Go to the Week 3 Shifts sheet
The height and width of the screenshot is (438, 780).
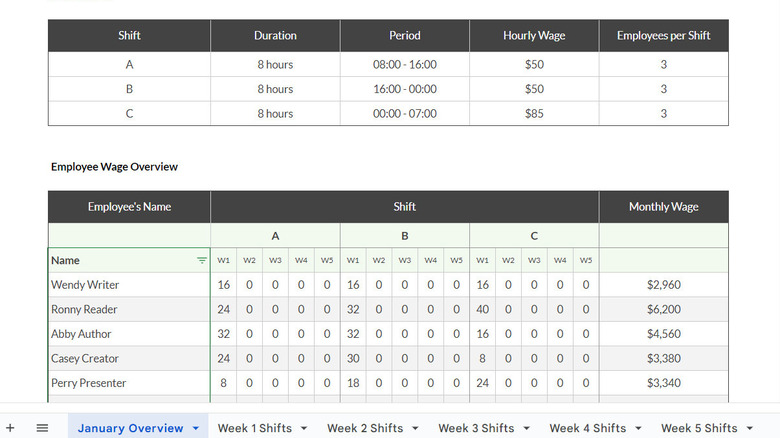click(x=475, y=428)
